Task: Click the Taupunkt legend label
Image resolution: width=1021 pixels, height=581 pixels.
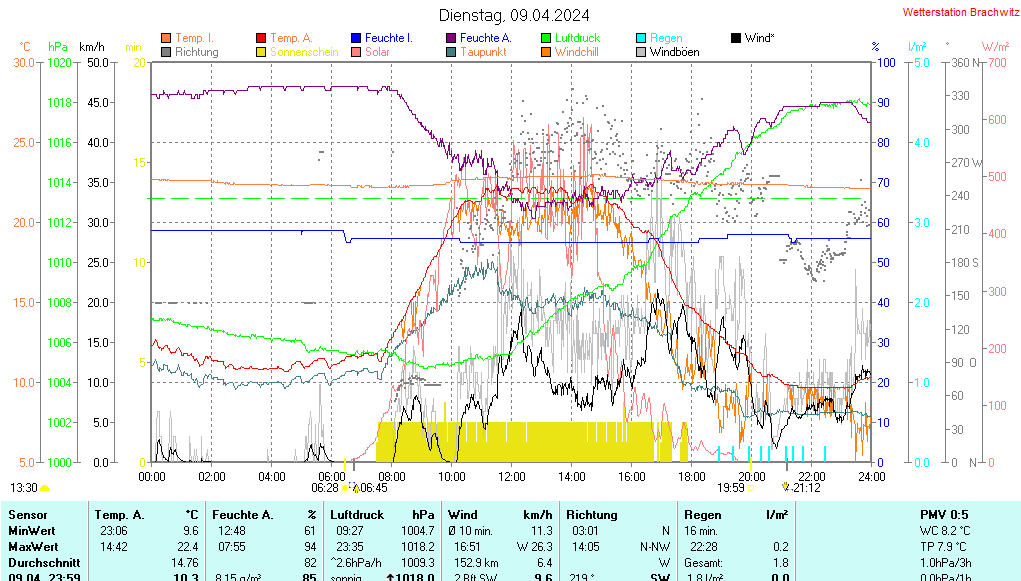Action: tap(483, 52)
